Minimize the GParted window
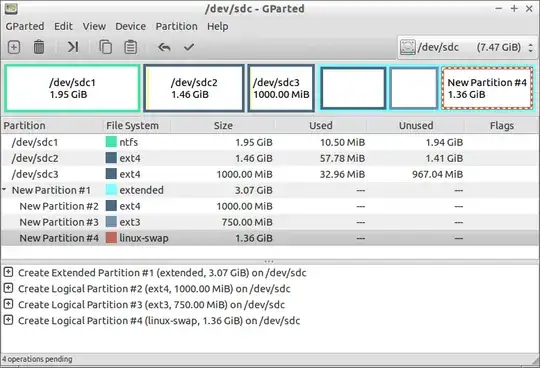The width and height of the screenshot is (540, 368). (x=499, y=9)
